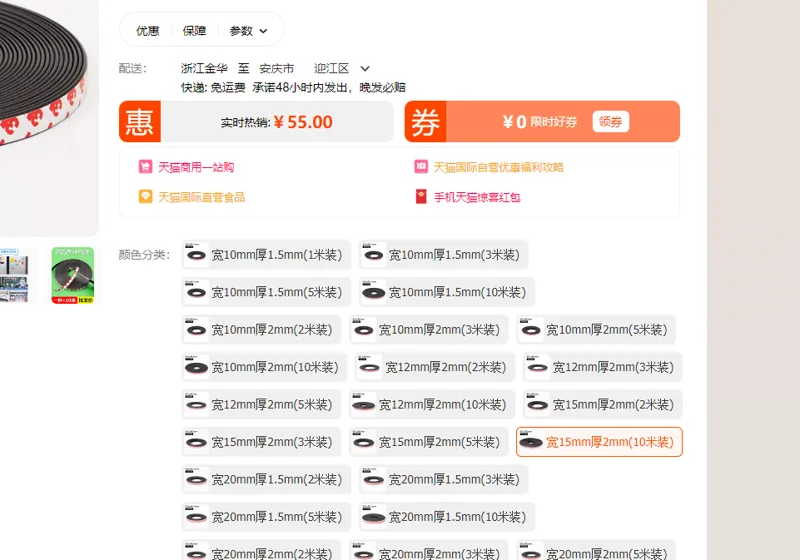
Task: Click the orange 券 badge icon
Action: 425,121
